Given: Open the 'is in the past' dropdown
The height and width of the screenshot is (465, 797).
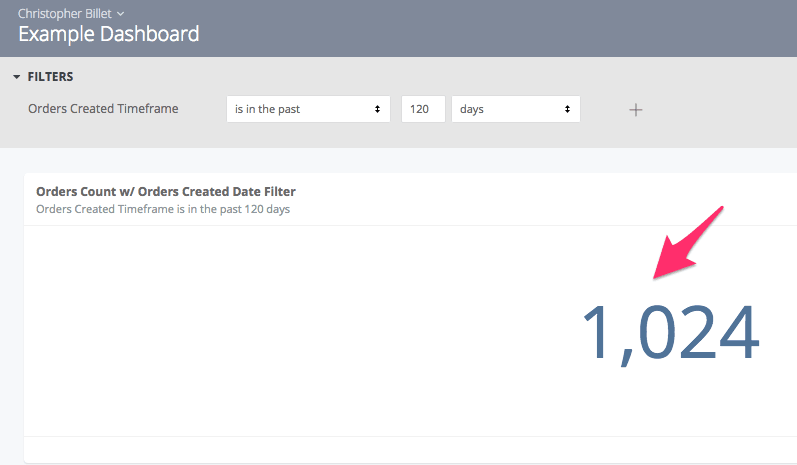Looking at the screenshot, I should coord(300,109).
